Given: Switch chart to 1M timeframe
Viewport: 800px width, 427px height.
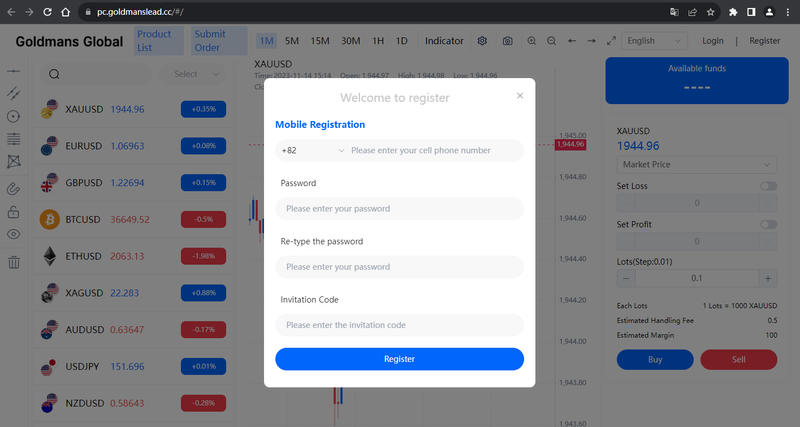Looking at the screenshot, I should (266, 41).
